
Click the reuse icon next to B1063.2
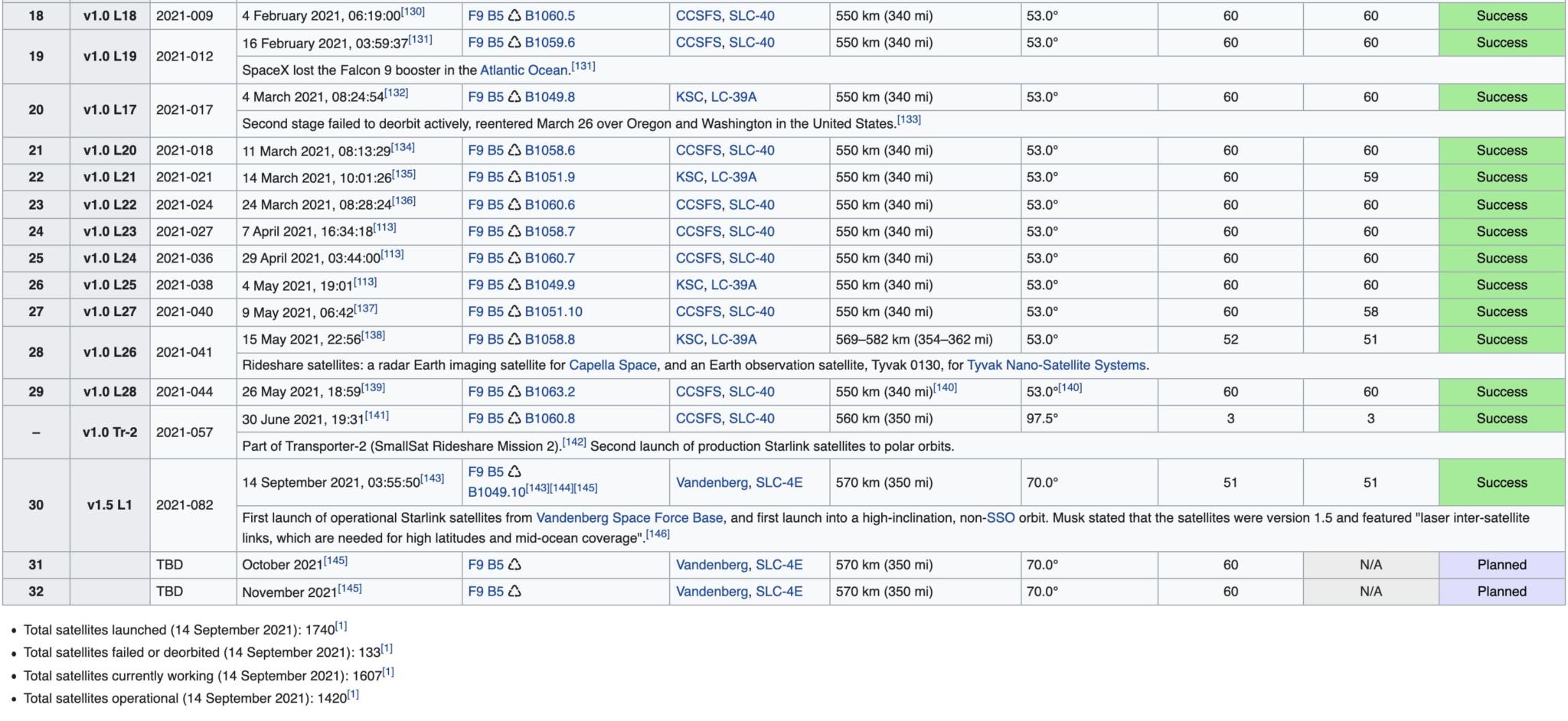click(514, 392)
